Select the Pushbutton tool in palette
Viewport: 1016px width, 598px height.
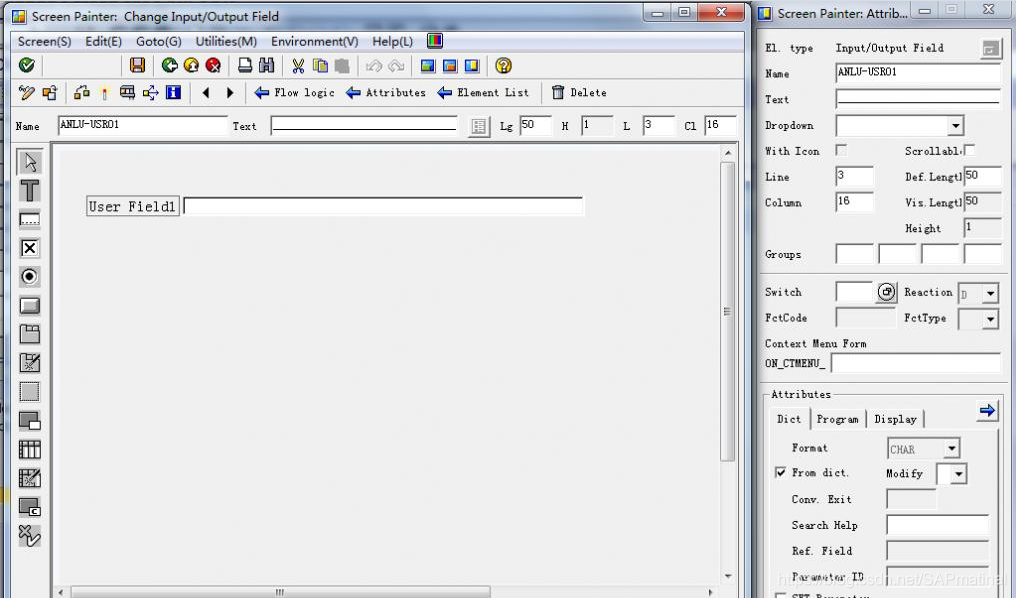[x=29, y=305]
